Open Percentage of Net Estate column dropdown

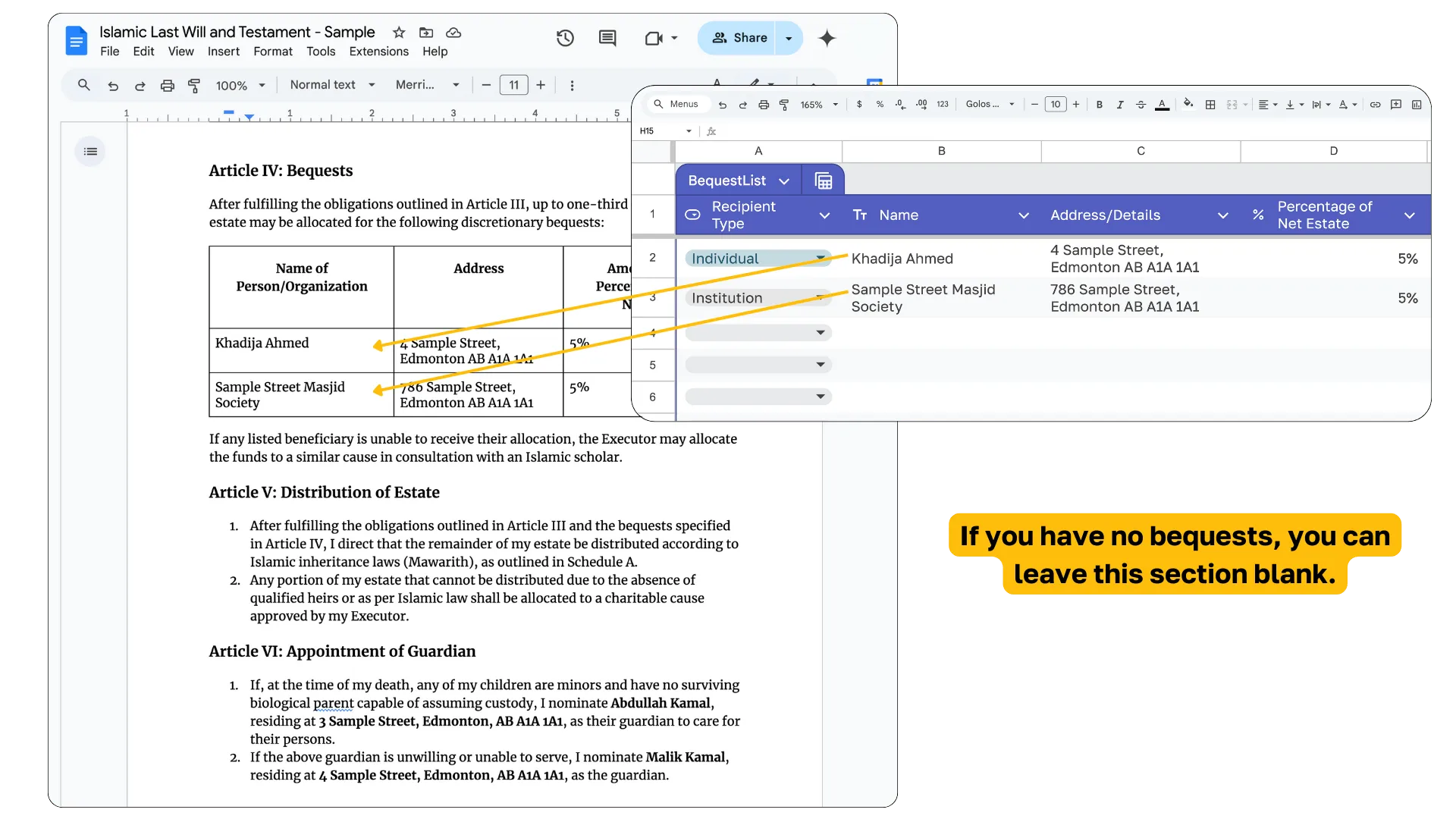point(1410,215)
